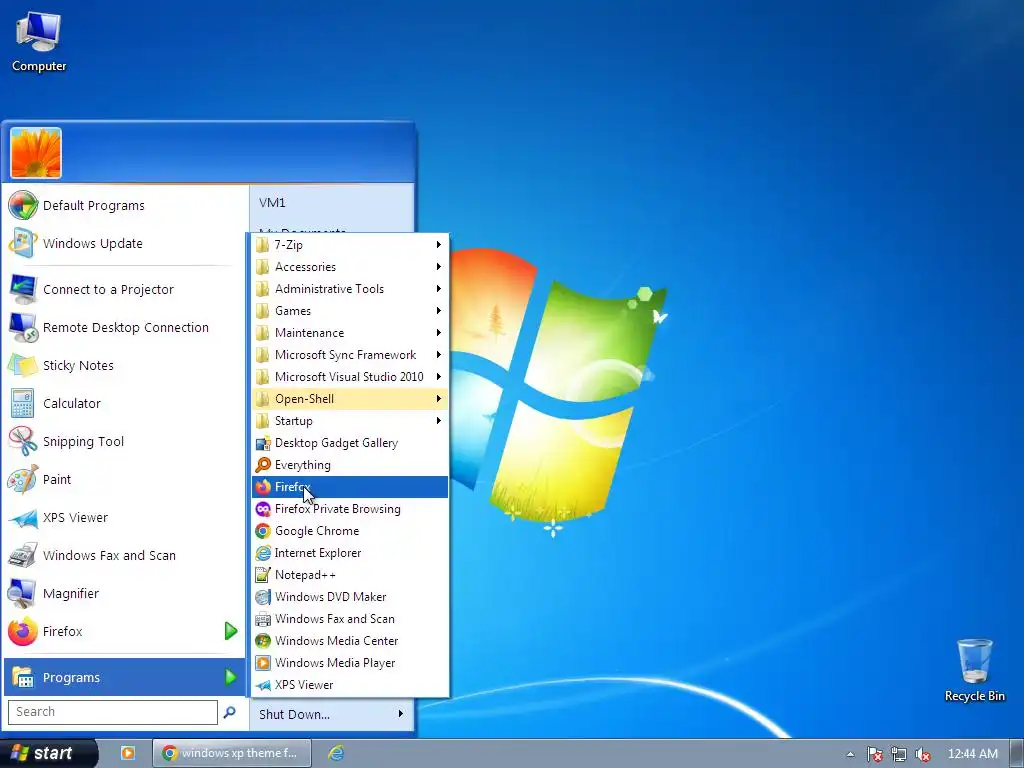
Task: Launch Remote Desktop Connection
Action: (x=124, y=327)
